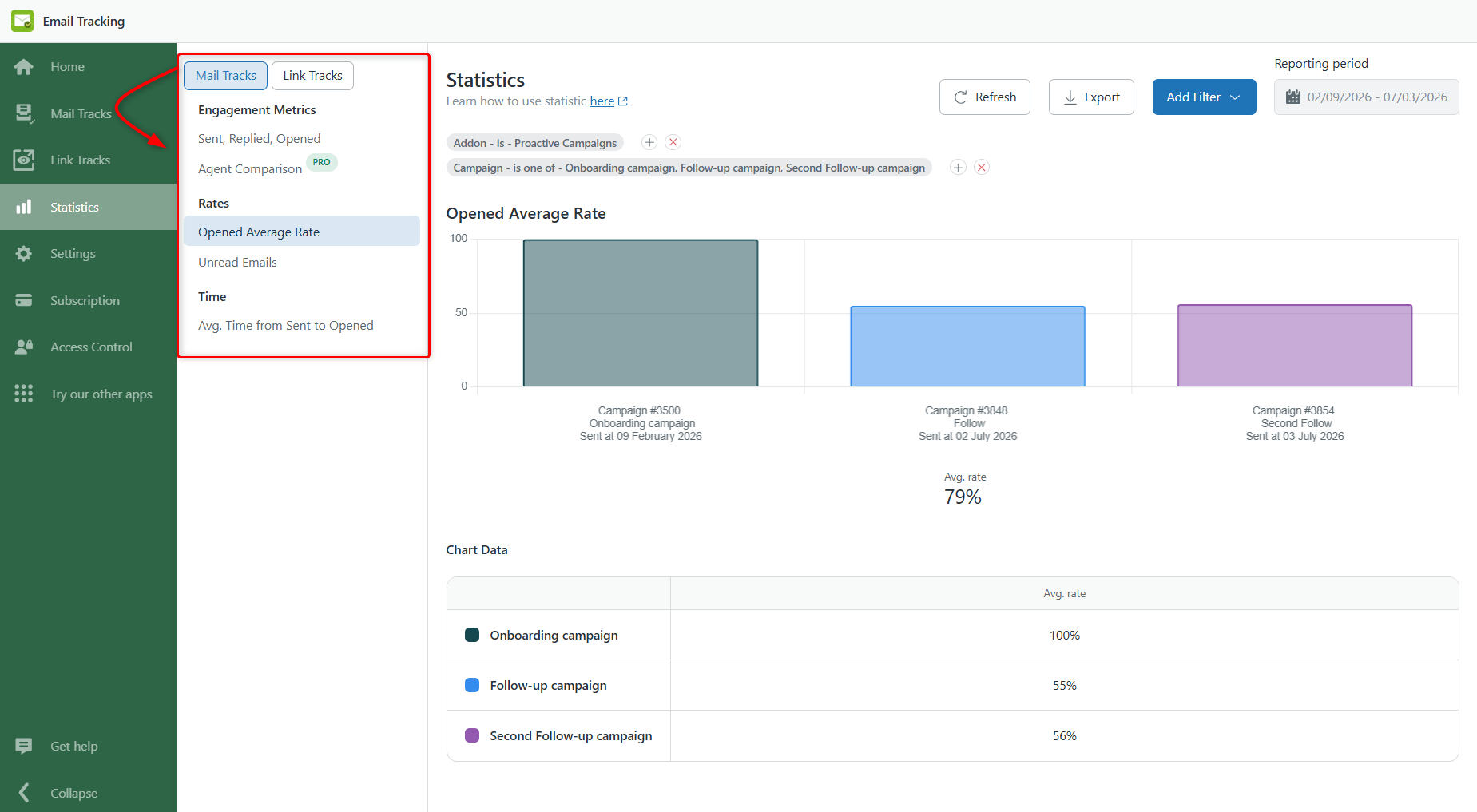Screen dimensions: 1477x812
Task: Click the PRO badge next to Agent Comparison
Action: (322, 162)
